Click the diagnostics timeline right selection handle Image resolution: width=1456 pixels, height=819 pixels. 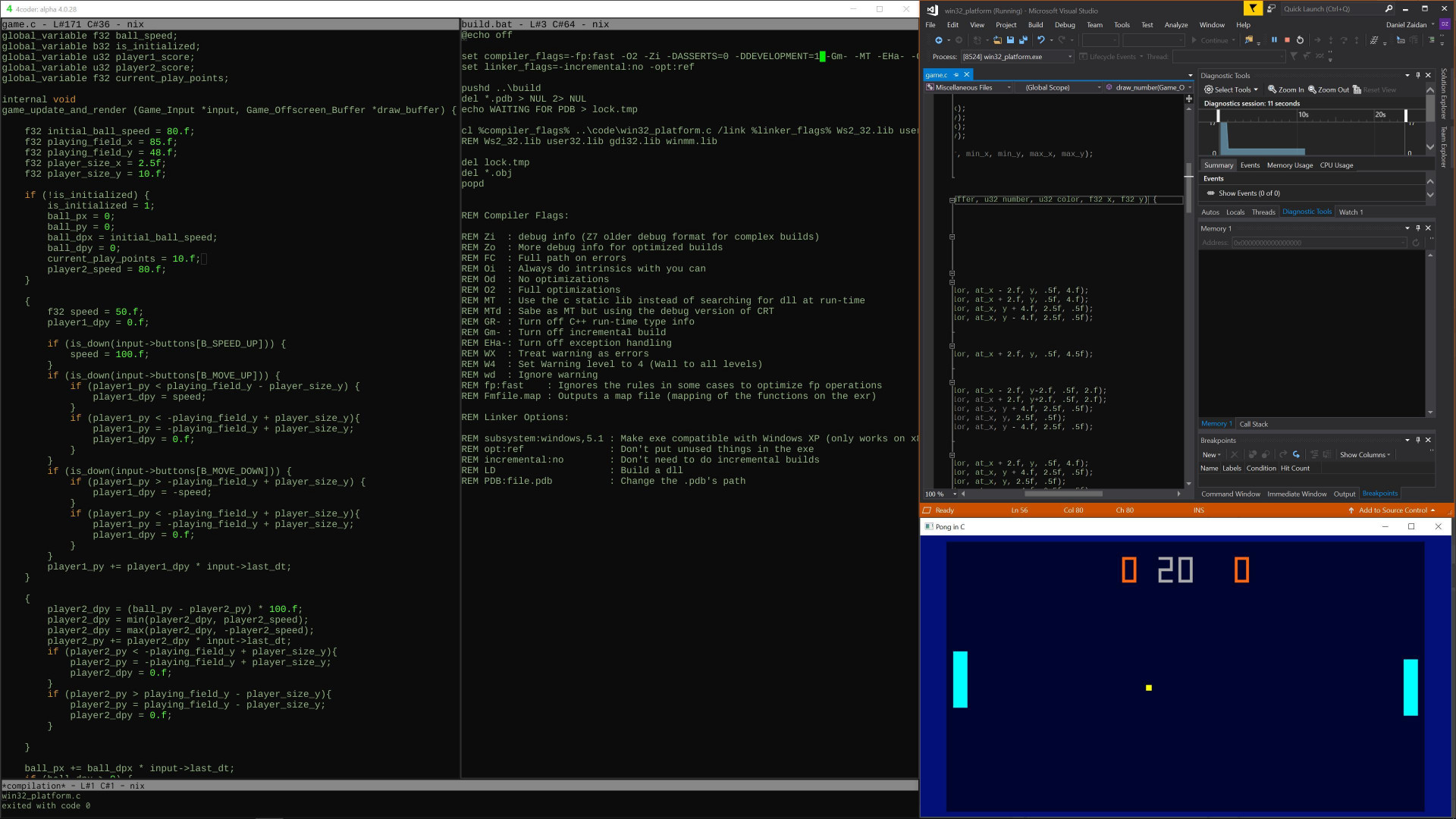pos(1405,115)
